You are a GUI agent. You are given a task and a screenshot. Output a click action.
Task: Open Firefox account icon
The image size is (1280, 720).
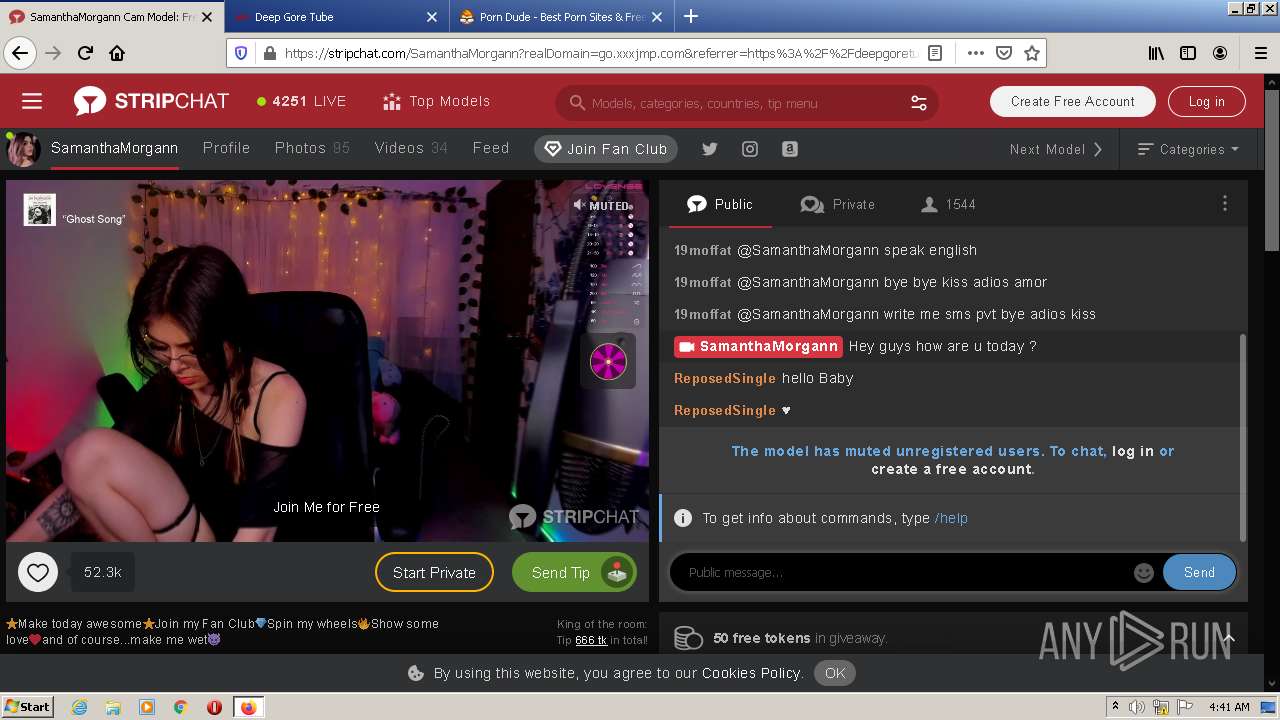1220,53
